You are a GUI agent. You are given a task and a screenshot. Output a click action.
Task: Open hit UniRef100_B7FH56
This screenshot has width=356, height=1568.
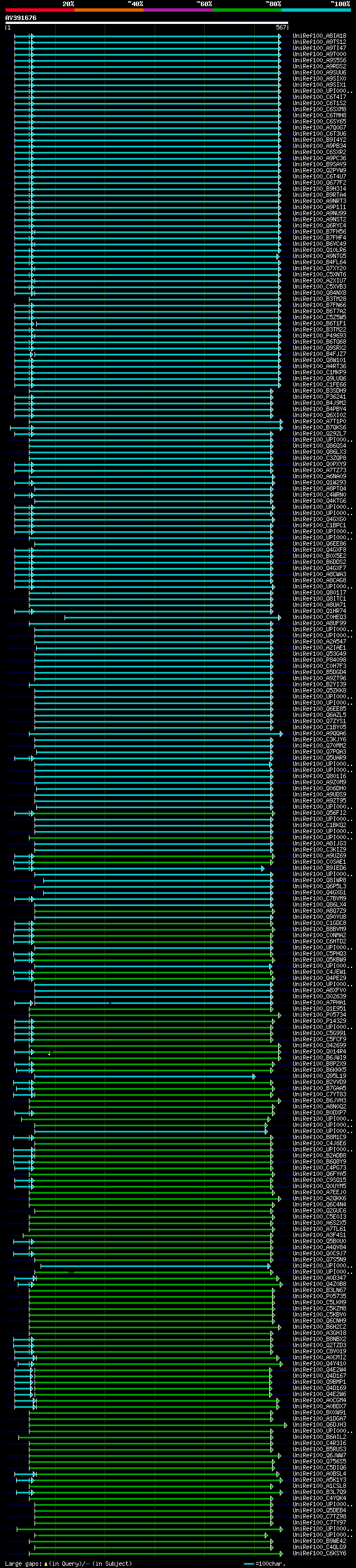click(319, 231)
